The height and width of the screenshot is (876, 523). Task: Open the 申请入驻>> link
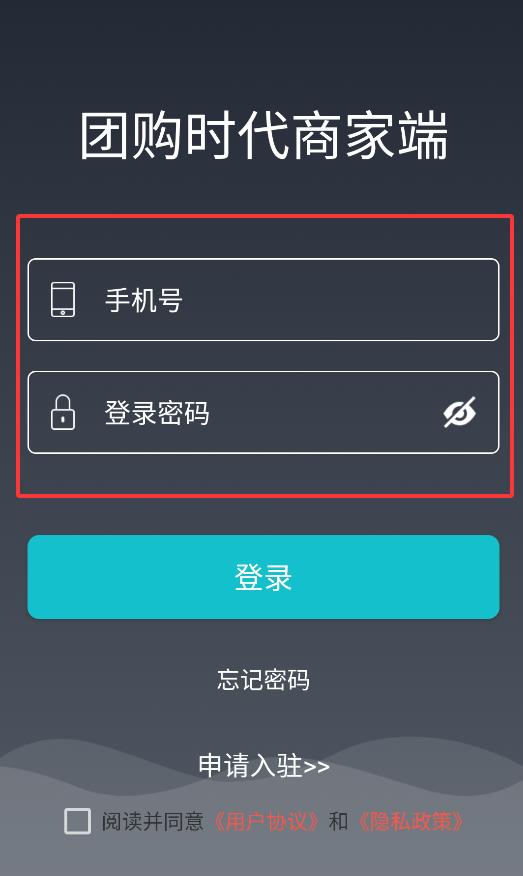pyautogui.click(x=264, y=765)
